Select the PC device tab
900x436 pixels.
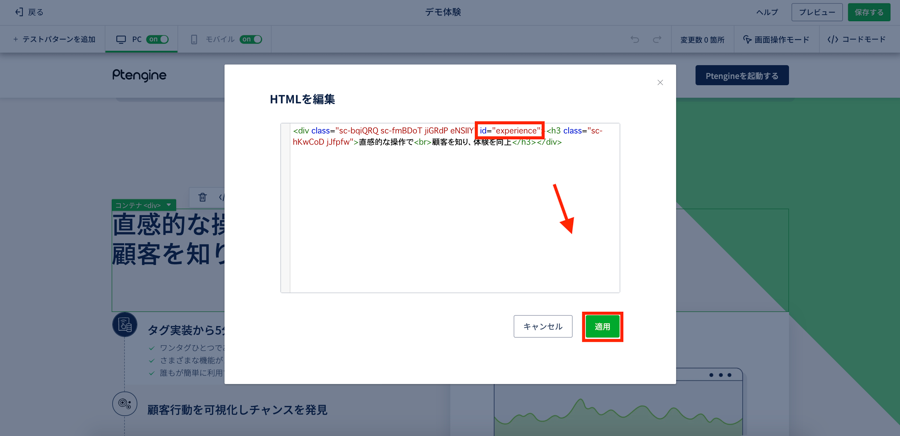(x=129, y=40)
